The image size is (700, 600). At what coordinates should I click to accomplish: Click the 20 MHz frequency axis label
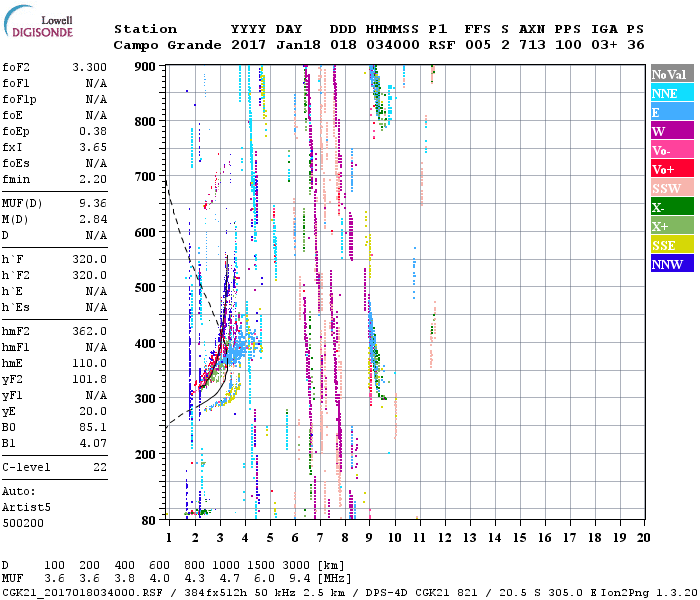pyautogui.click(x=643, y=538)
